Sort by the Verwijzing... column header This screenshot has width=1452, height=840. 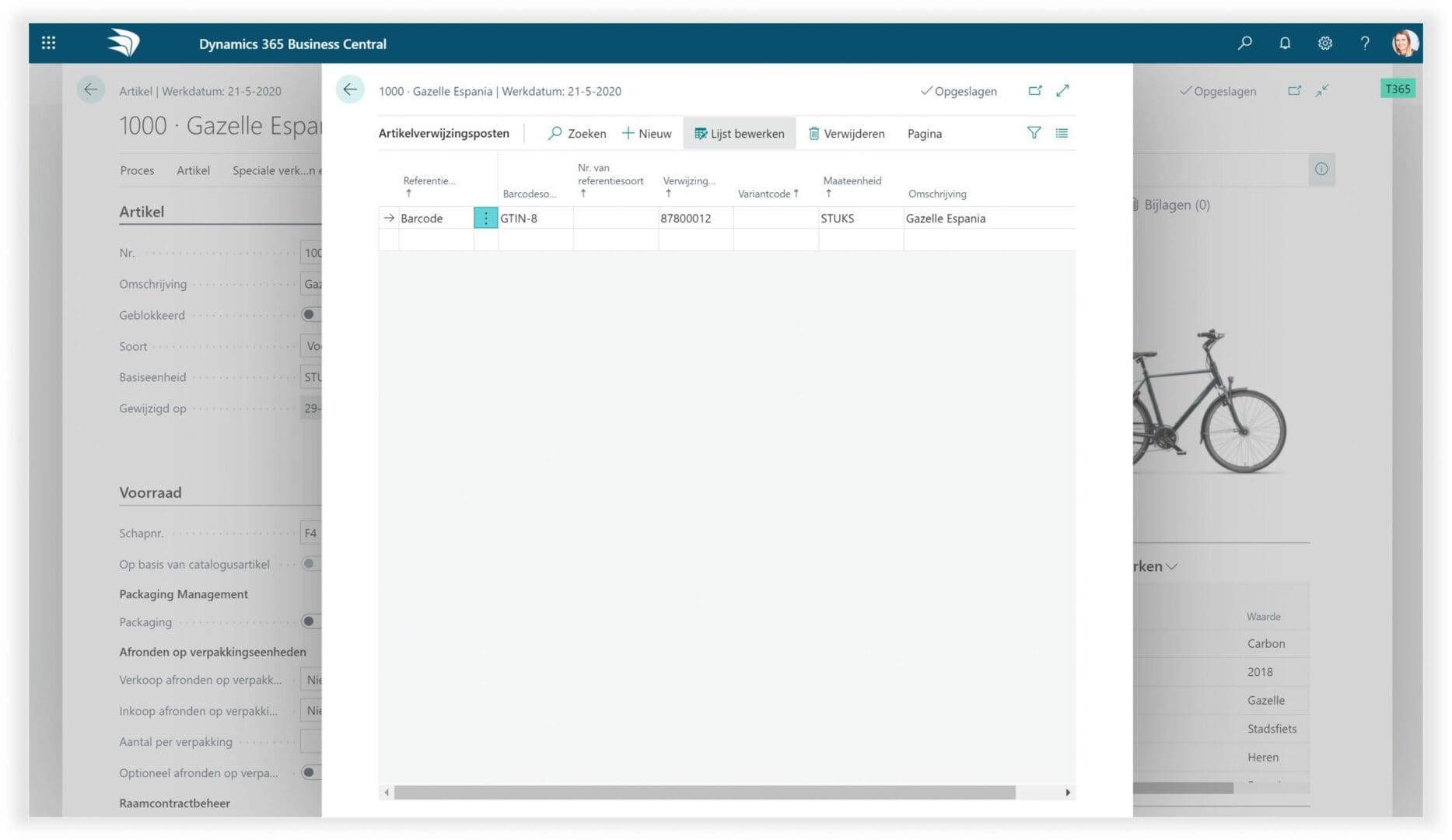pyautogui.click(x=689, y=186)
